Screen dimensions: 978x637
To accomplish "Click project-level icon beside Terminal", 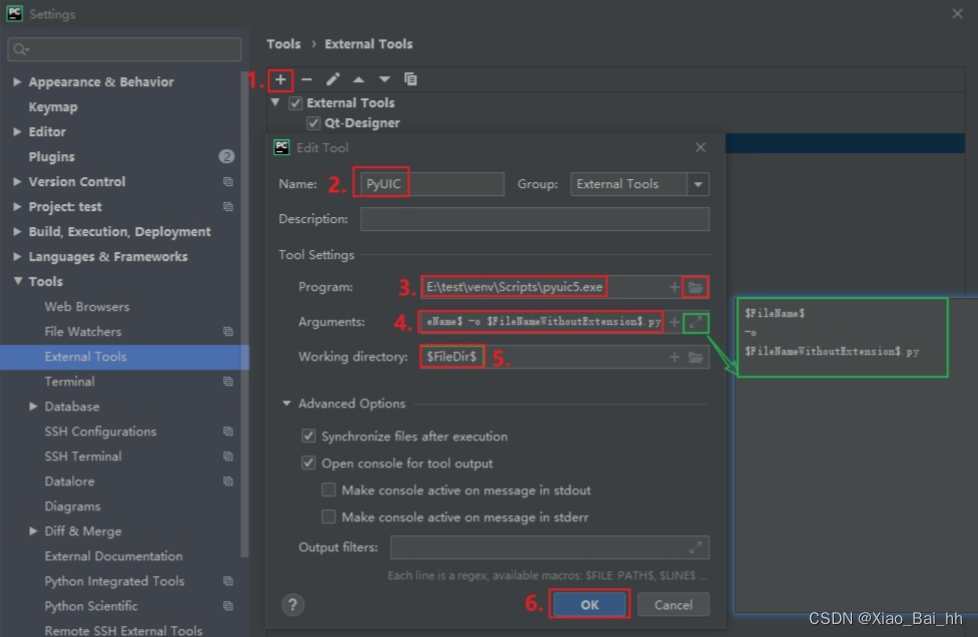I will [228, 381].
